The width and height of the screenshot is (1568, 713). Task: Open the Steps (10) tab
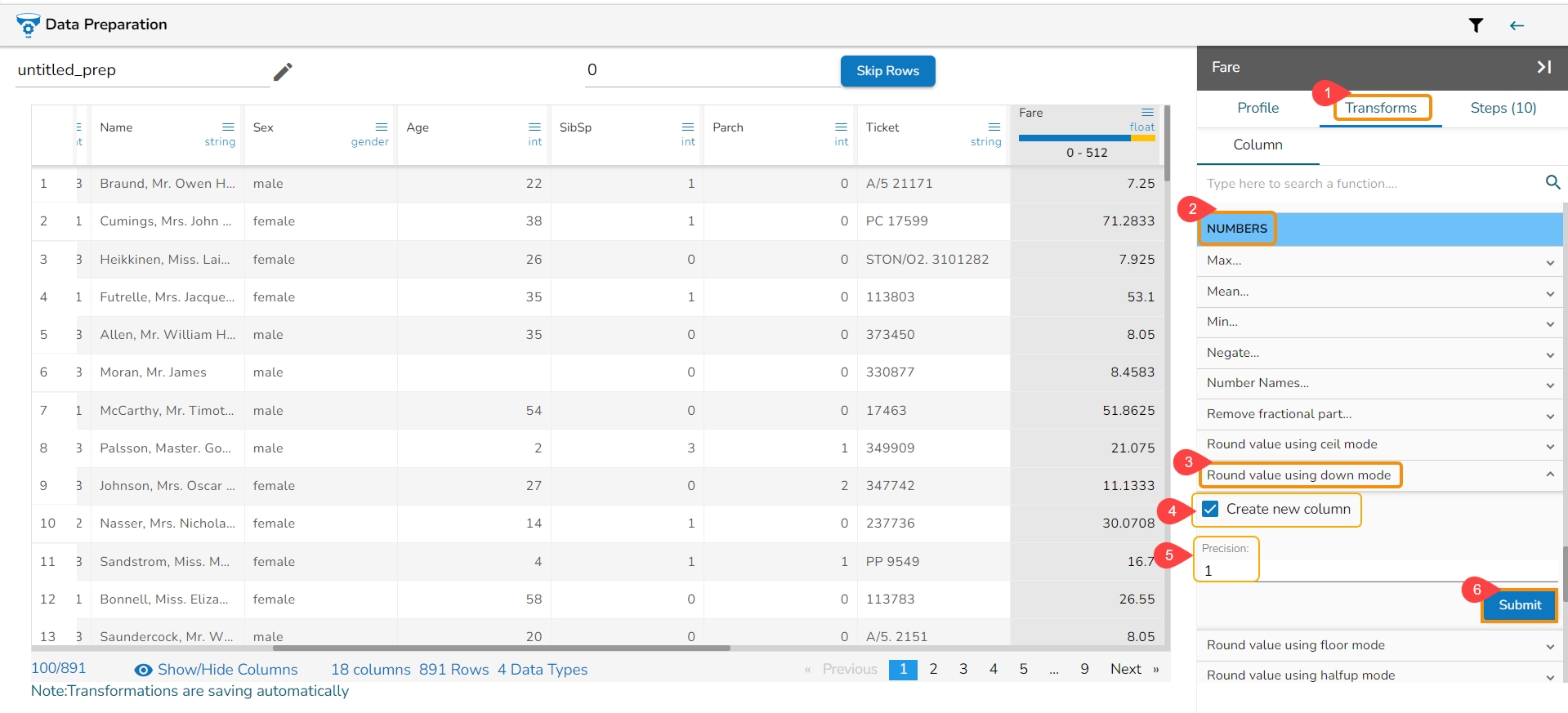coord(1503,108)
